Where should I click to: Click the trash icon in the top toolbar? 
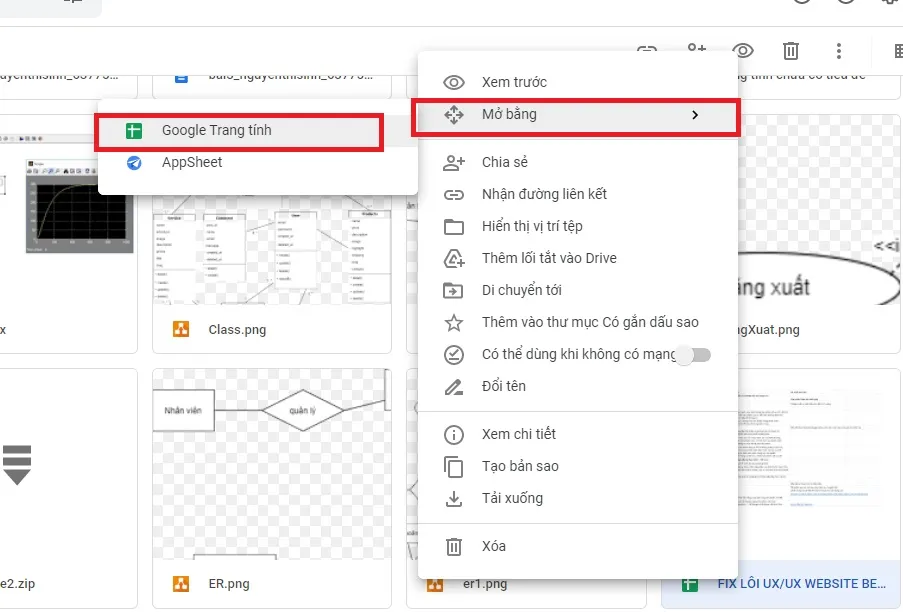790,50
